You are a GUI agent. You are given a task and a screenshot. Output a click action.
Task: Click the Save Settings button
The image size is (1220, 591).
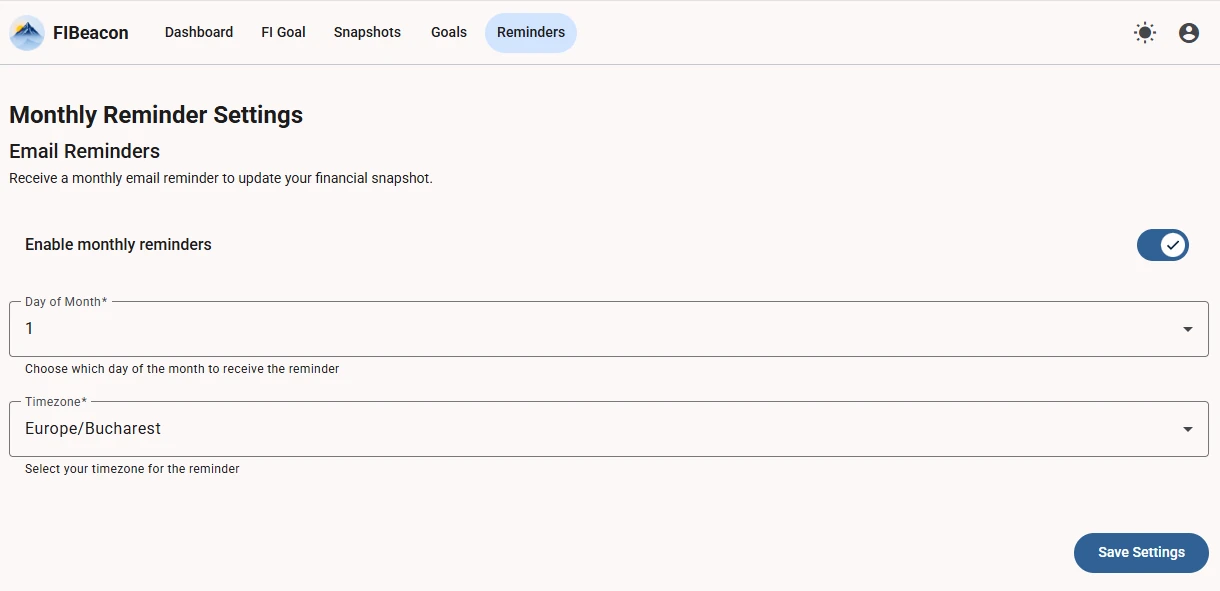(1141, 552)
